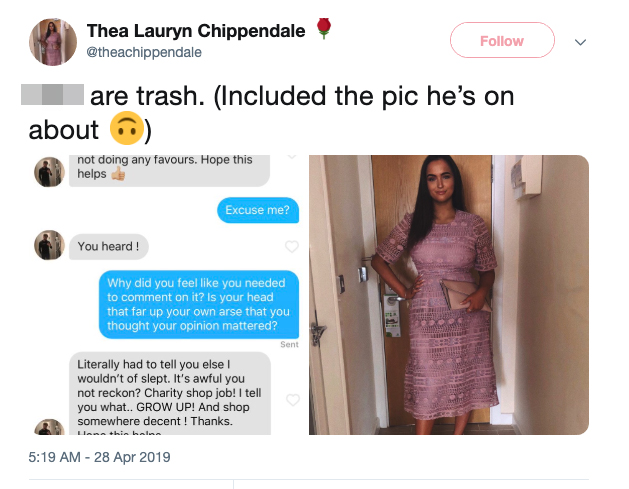Like the "You heard !" message heart

[292, 246]
